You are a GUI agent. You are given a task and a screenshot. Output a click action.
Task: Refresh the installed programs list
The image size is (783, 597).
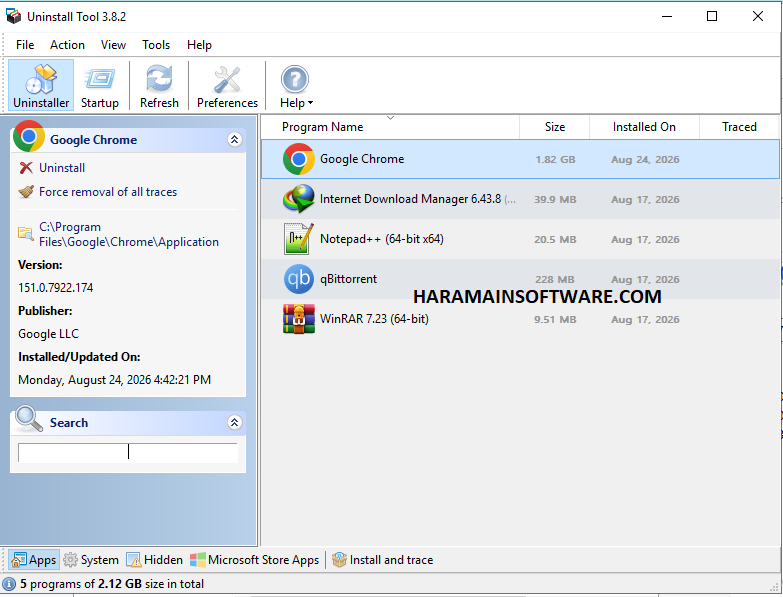coord(159,85)
